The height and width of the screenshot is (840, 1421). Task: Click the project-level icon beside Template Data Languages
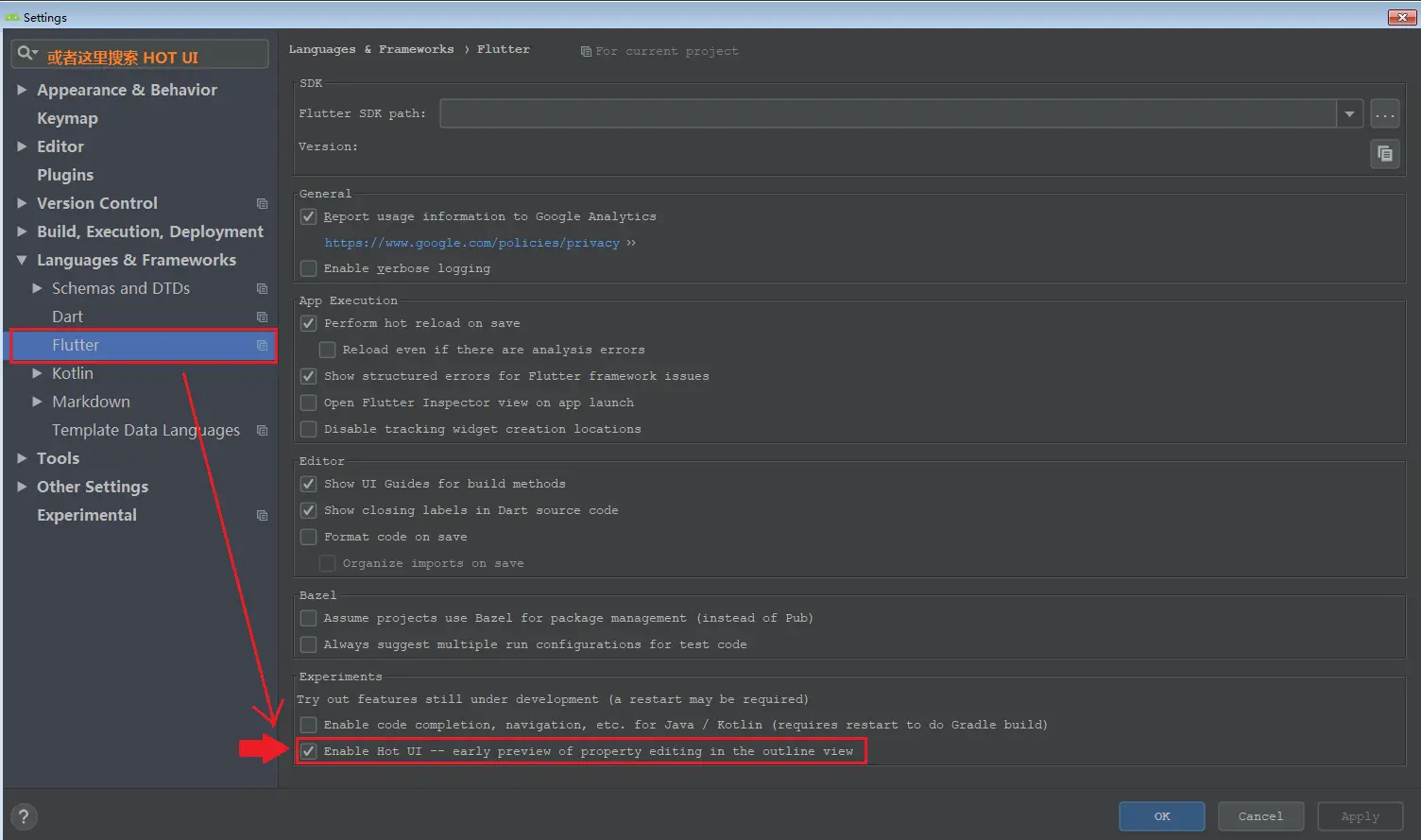click(x=263, y=430)
